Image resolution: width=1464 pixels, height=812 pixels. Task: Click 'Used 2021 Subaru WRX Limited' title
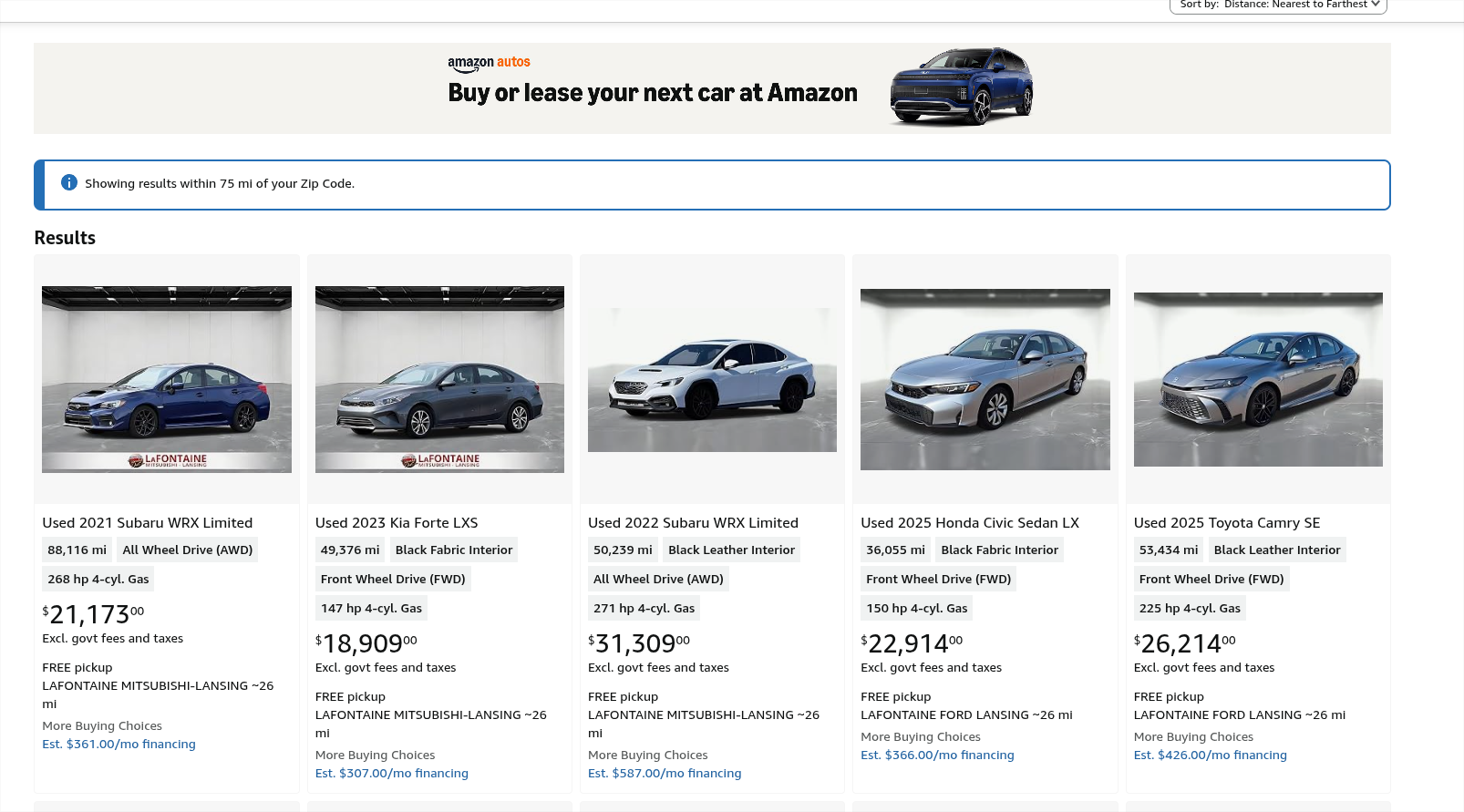tap(148, 523)
